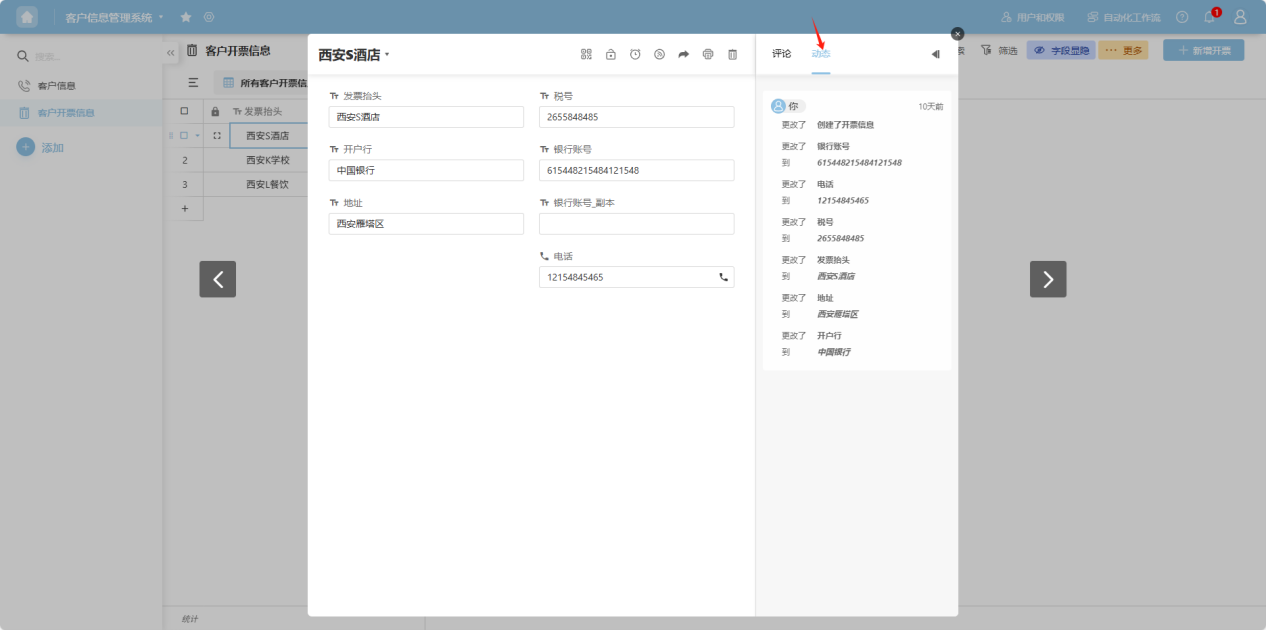Set a reminder with the alarm clock icon
Screen dimensions: 1266x630
(635, 55)
